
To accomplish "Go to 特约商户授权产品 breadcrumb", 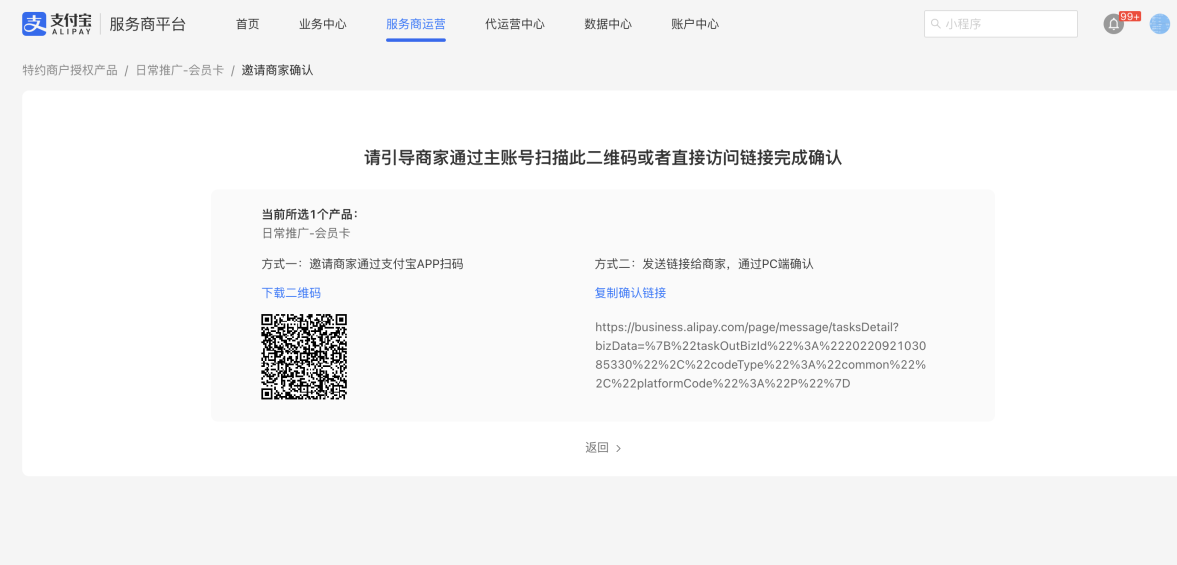I will [70, 71].
